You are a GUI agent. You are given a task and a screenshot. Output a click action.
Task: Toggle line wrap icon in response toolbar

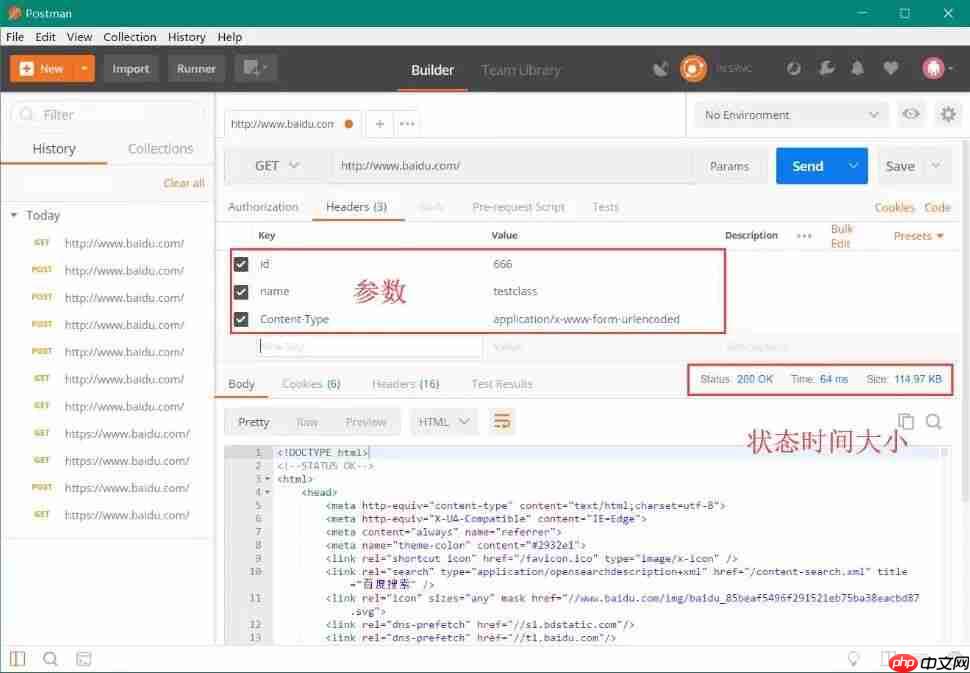coord(502,422)
